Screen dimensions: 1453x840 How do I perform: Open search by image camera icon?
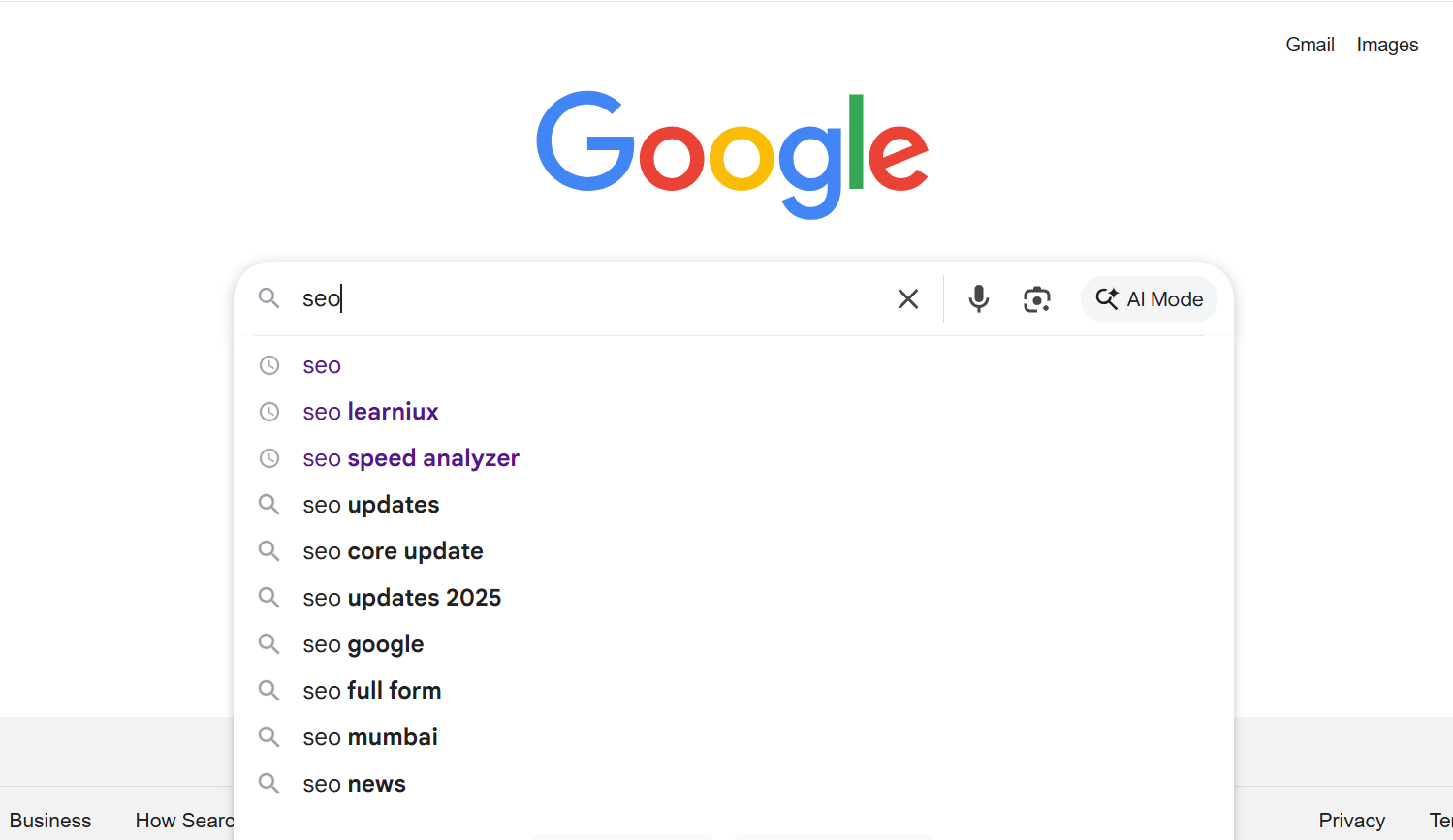tap(1036, 299)
